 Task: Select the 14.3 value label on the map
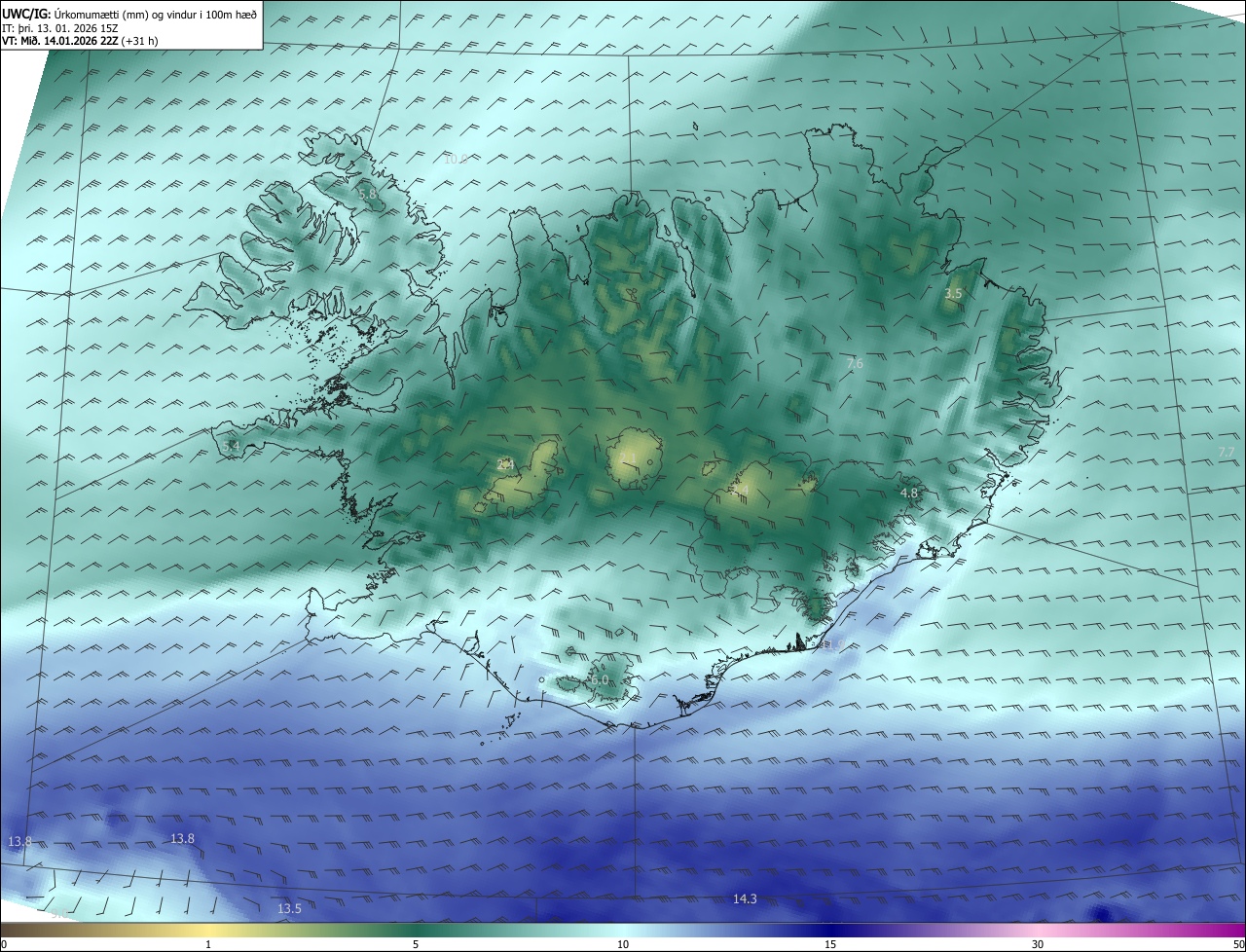(745, 898)
